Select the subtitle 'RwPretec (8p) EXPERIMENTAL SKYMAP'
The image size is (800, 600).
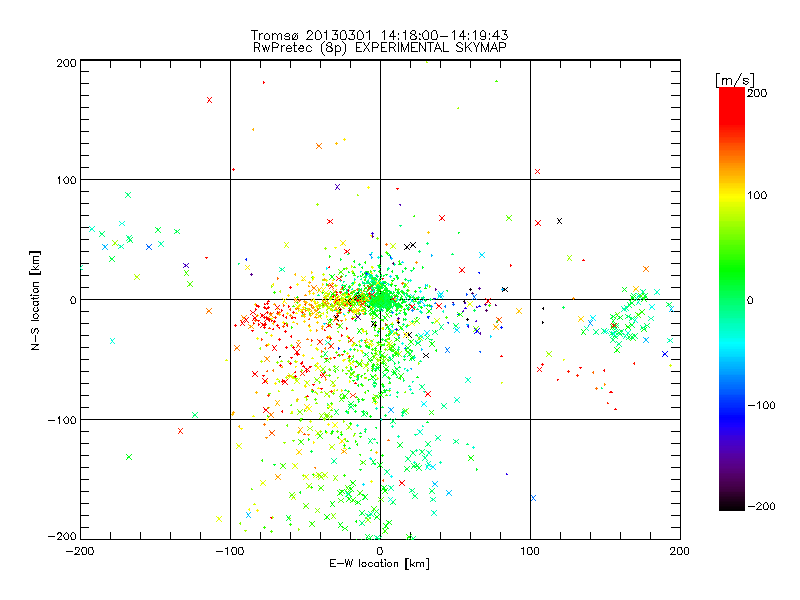380,47
